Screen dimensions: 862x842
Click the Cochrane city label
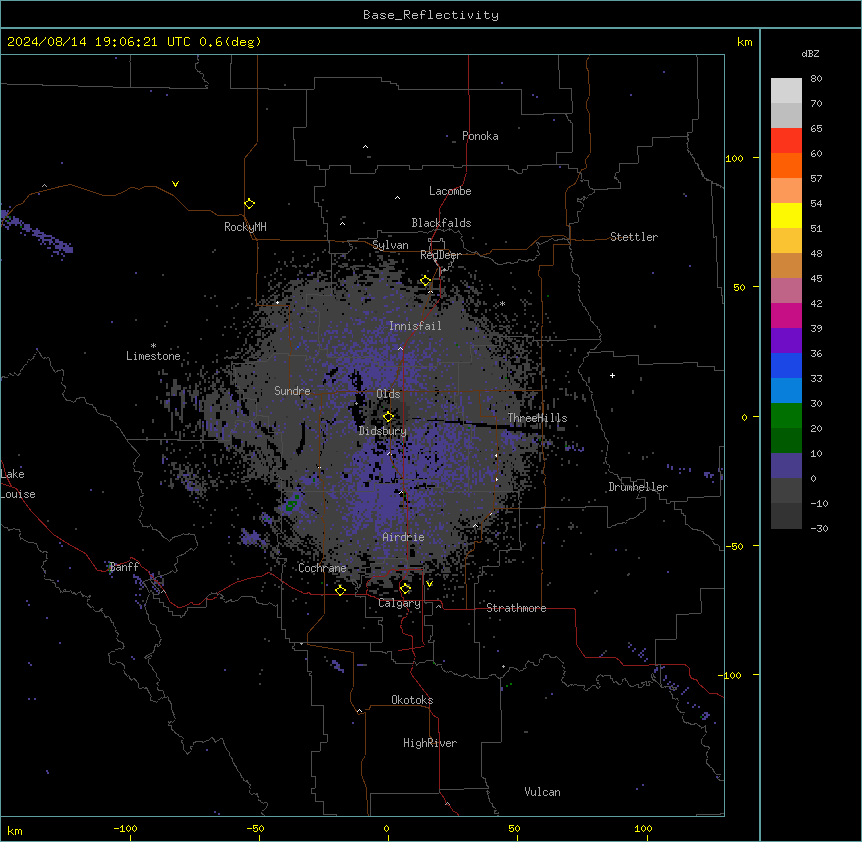(322, 568)
